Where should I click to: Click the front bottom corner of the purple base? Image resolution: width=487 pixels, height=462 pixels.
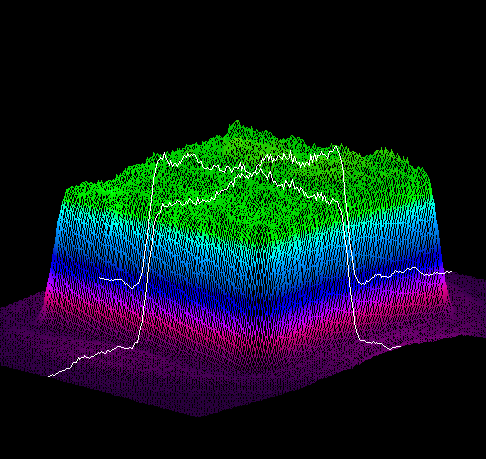pyautogui.click(x=199, y=415)
